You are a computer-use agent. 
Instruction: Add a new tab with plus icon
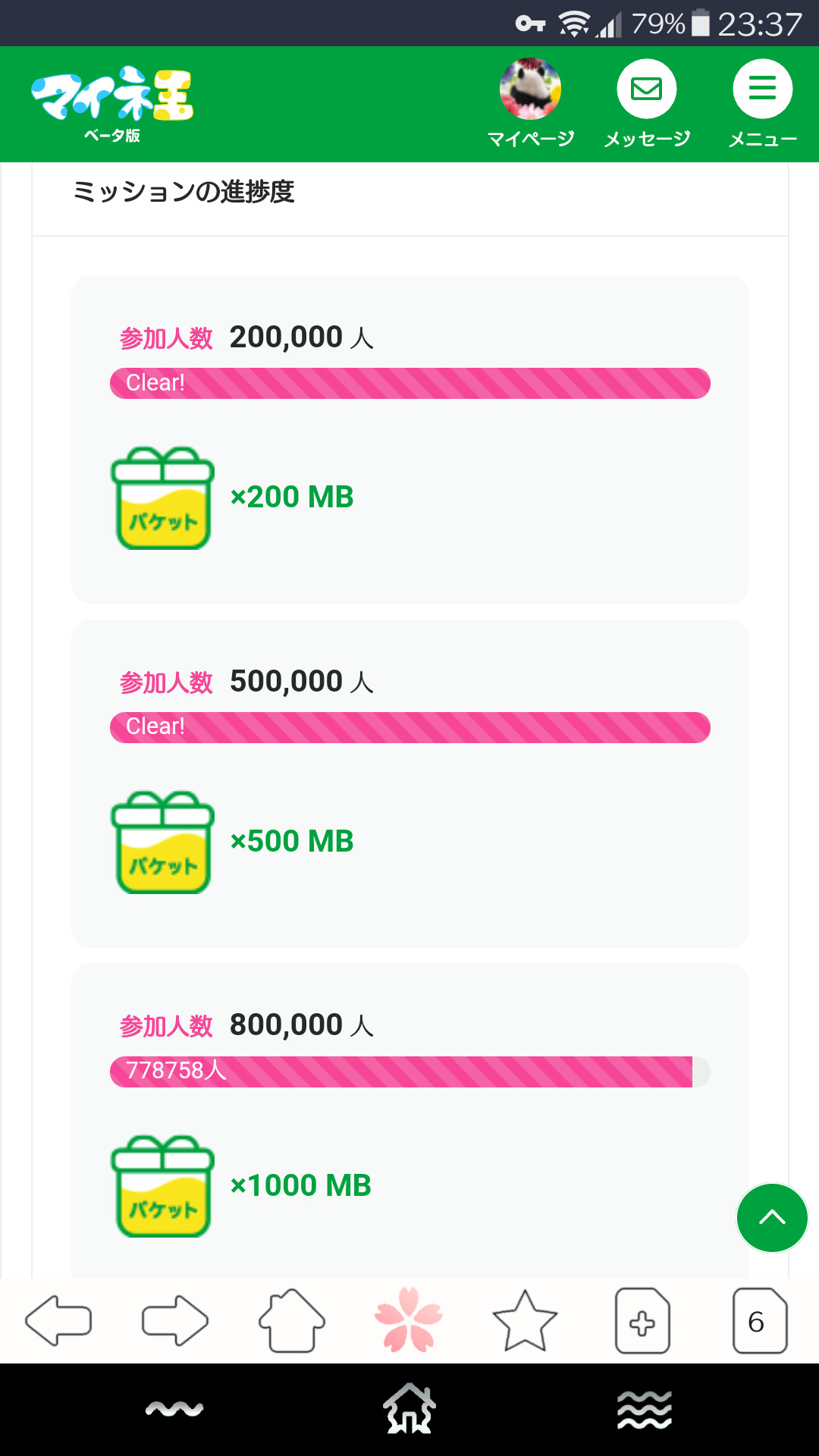pos(642,1321)
